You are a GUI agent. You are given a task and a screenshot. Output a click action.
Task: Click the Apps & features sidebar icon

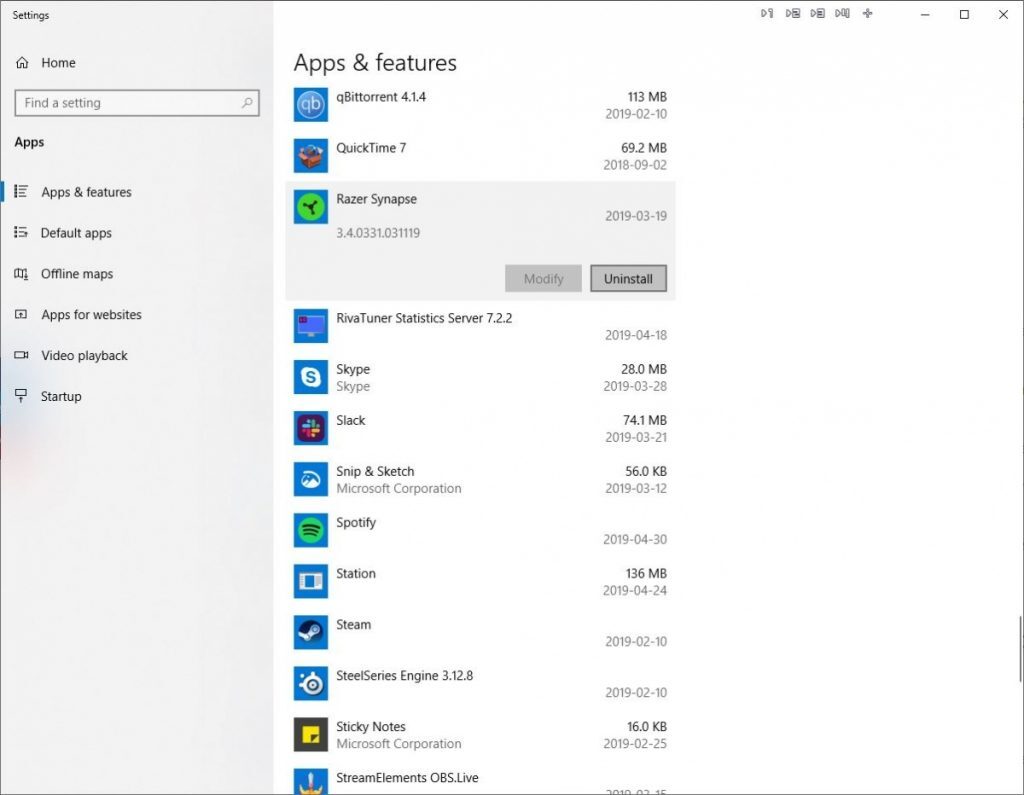[21, 191]
